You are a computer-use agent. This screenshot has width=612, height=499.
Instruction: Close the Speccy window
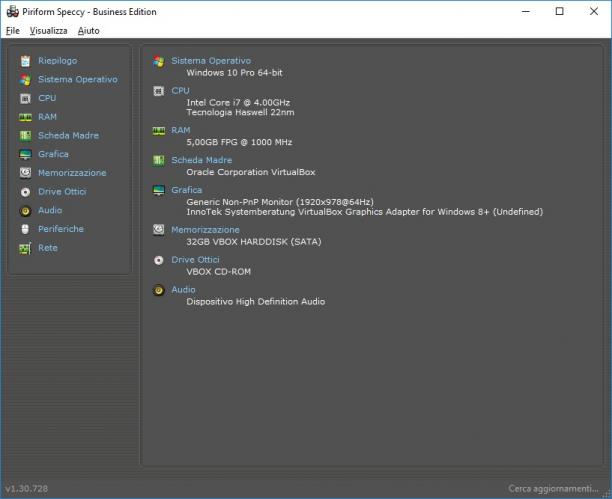point(594,12)
